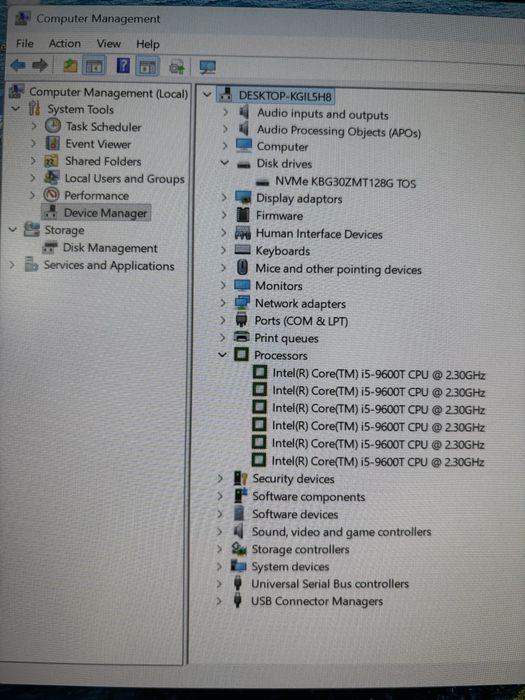525x700 pixels.
Task: Toggle the Show/Hide Action Pane icon
Action: 148,67
